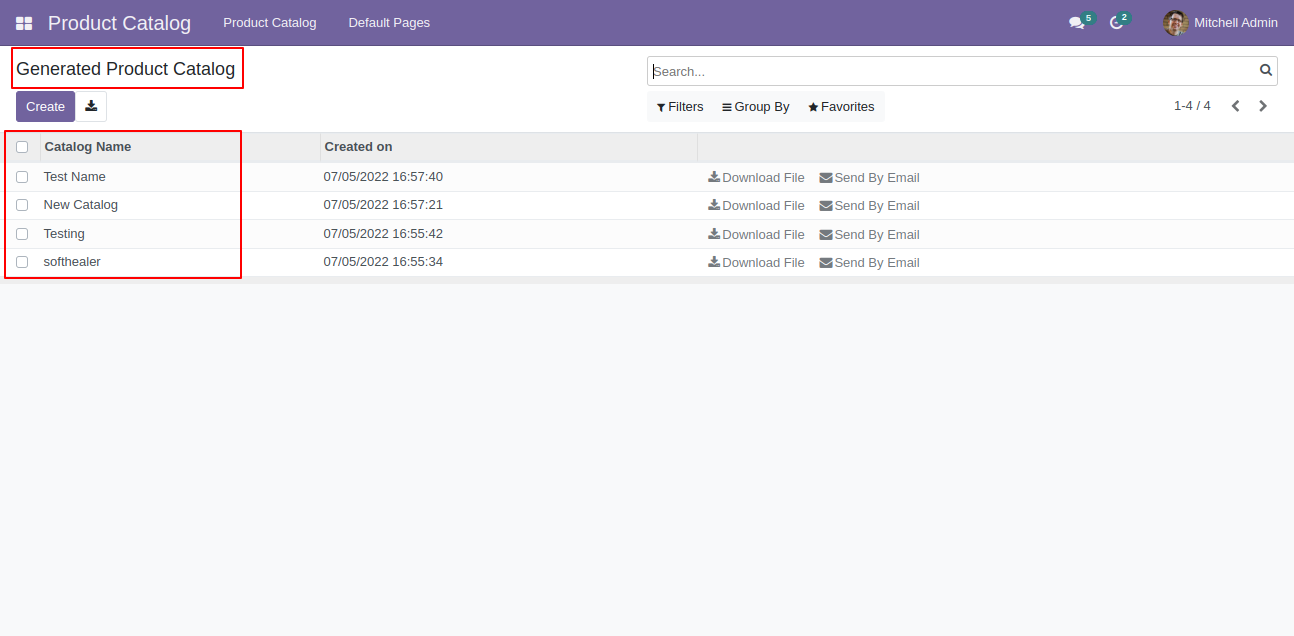Check the Testing row checkbox
1294x636 pixels.
coord(22,234)
